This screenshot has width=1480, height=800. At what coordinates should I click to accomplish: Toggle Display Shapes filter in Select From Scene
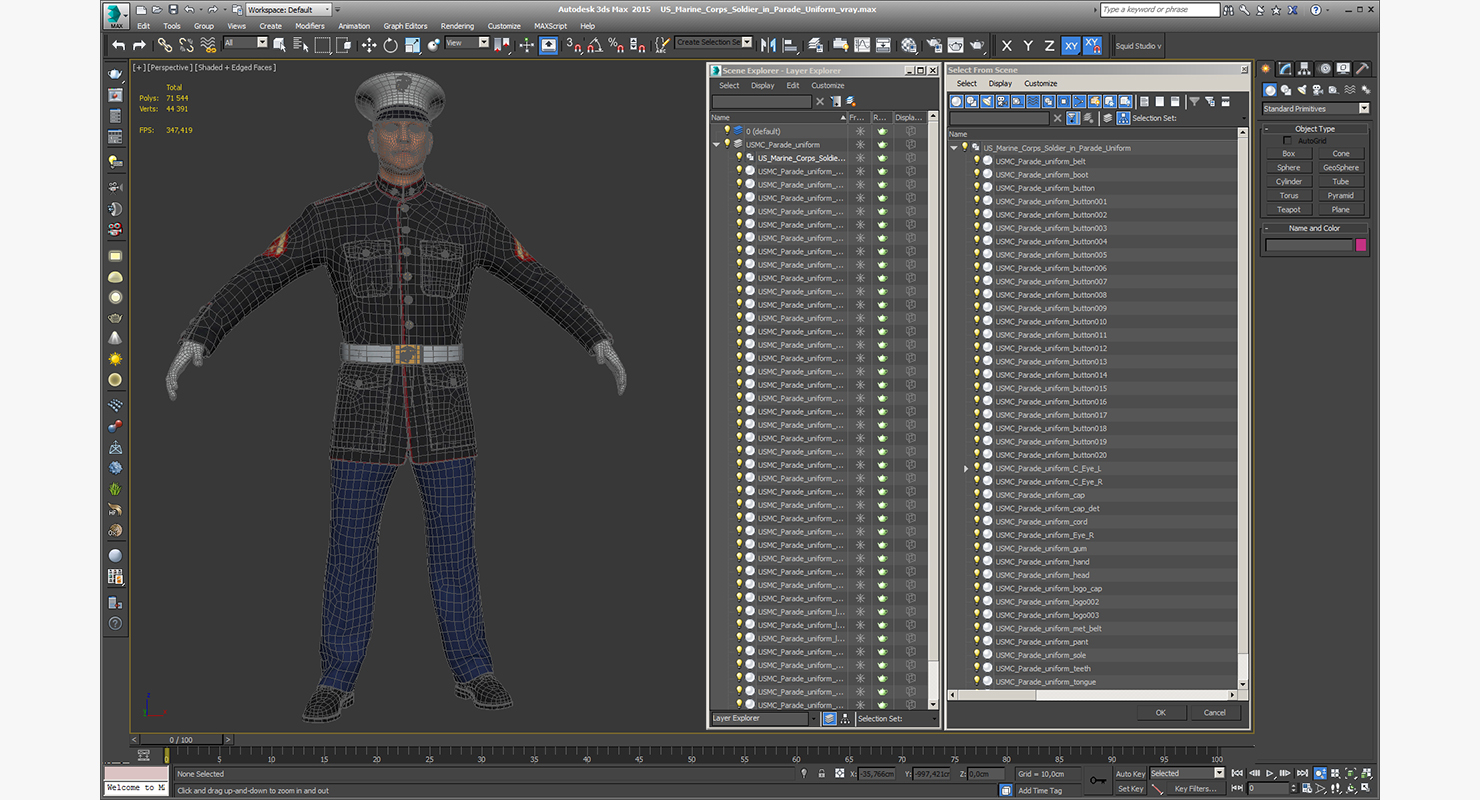(972, 101)
